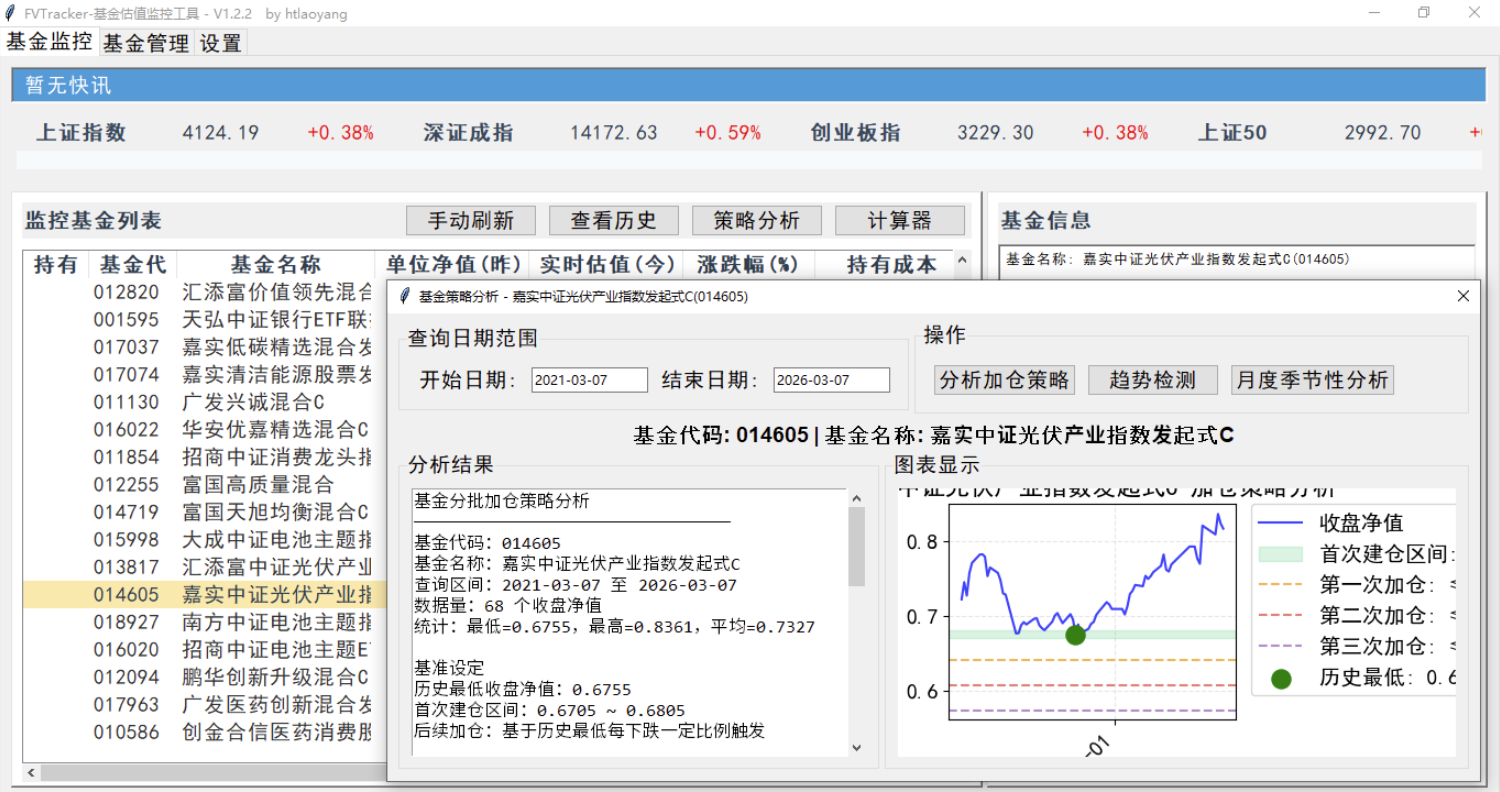Image resolution: width=1500 pixels, height=792 pixels.
Task: Close the 基金策略分析 dialog
Action: coord(1463,296)
